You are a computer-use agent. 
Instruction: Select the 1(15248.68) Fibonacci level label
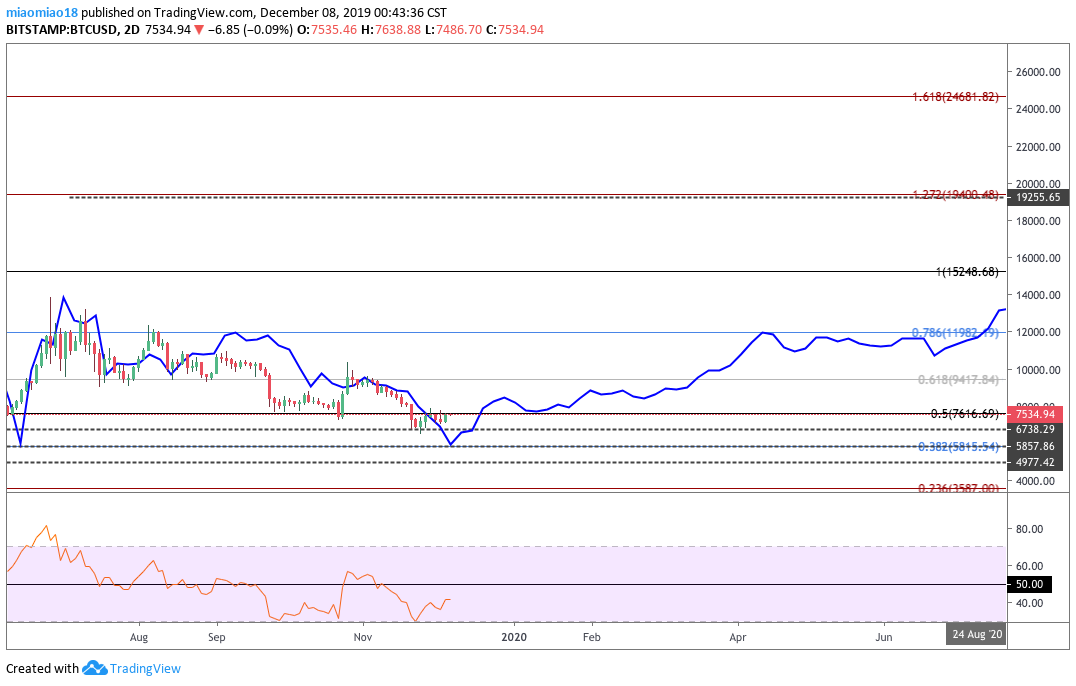click(967, 272)
